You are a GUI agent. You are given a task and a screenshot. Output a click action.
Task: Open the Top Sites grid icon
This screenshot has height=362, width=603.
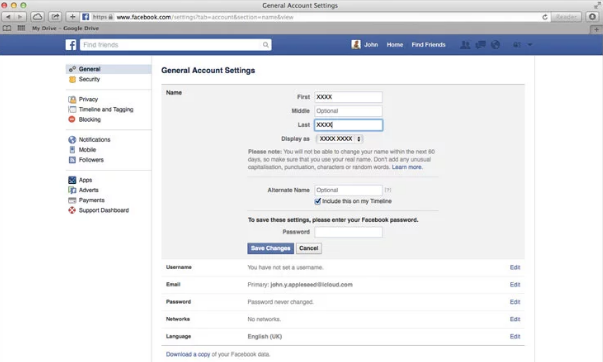point(21,28)
